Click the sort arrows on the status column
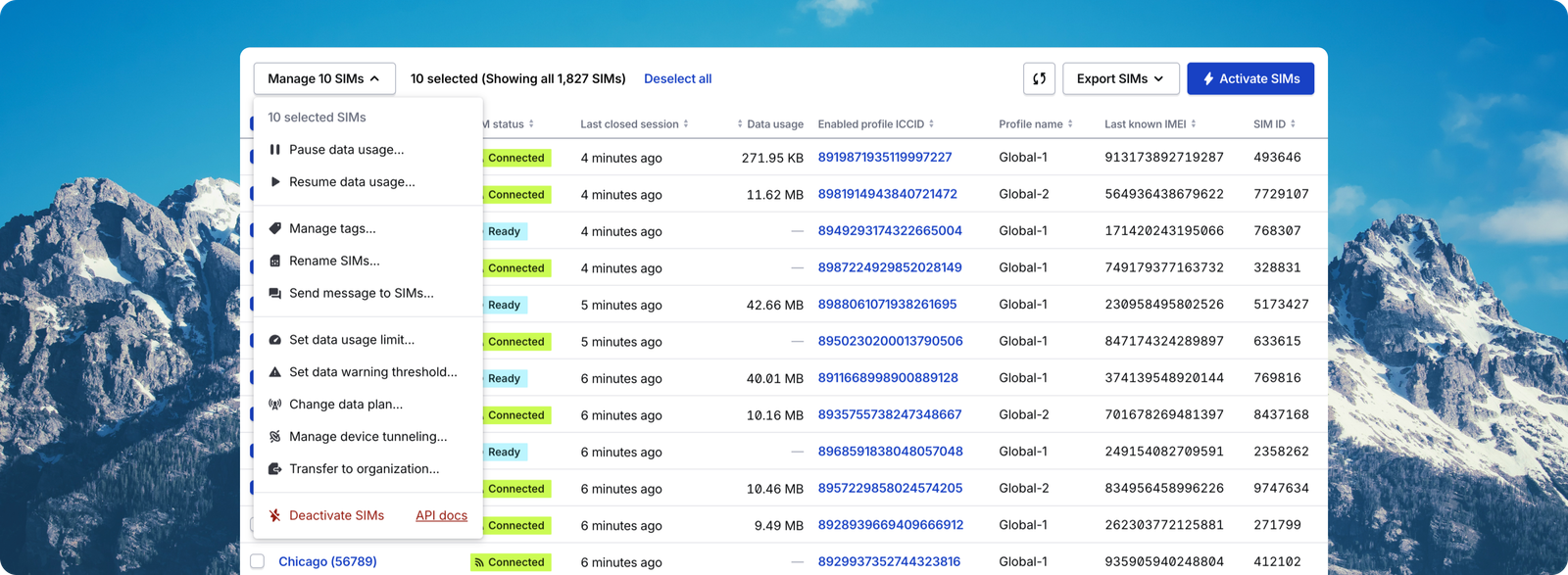 click(531, 124)
